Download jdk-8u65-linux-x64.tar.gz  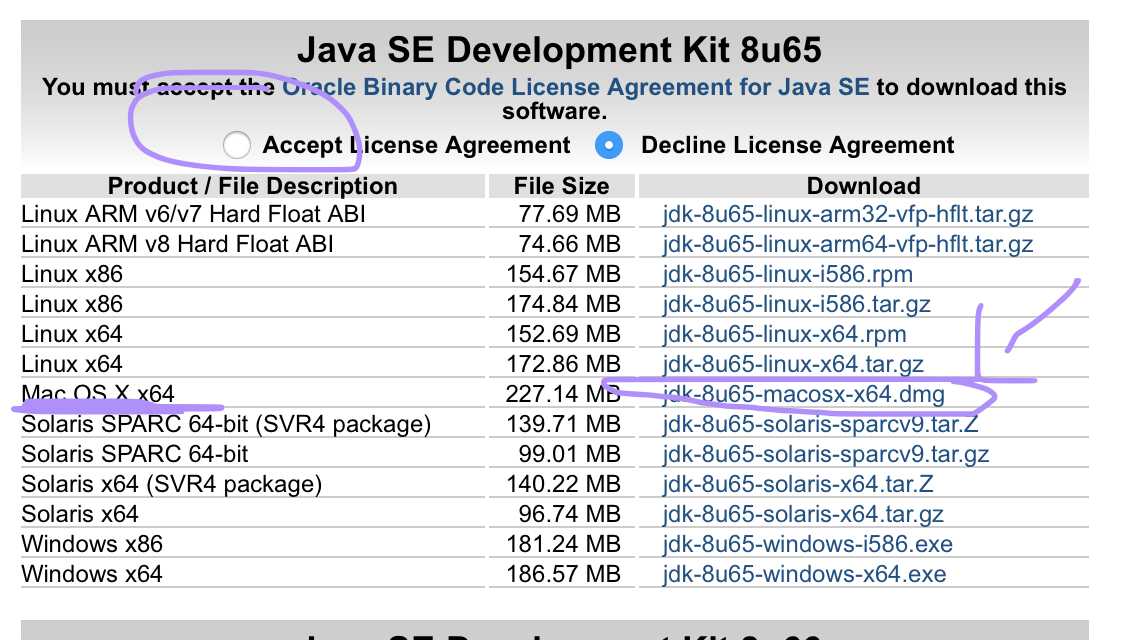coord(793,364)
